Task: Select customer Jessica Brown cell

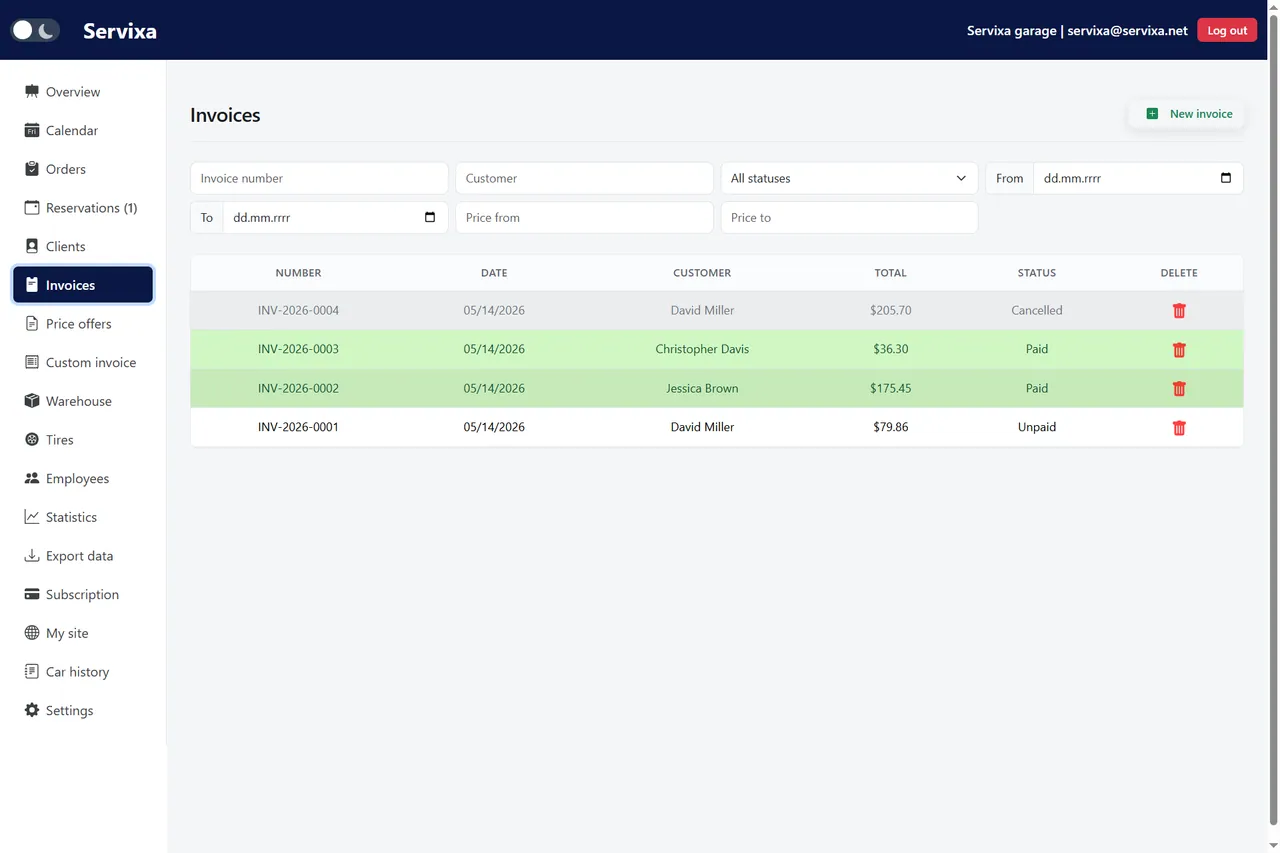Action: coord(702,388)
